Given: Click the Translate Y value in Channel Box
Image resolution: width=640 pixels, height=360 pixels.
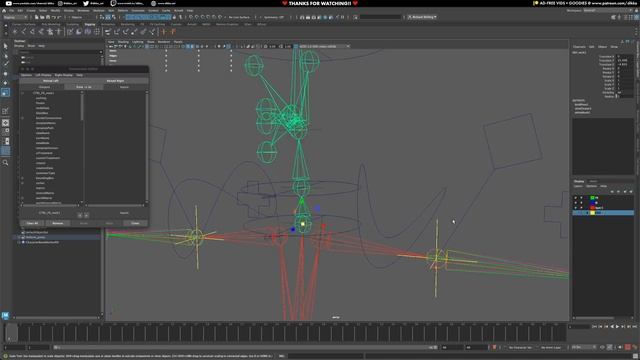Looking at the screenshot, I should (x=624, y=60).
